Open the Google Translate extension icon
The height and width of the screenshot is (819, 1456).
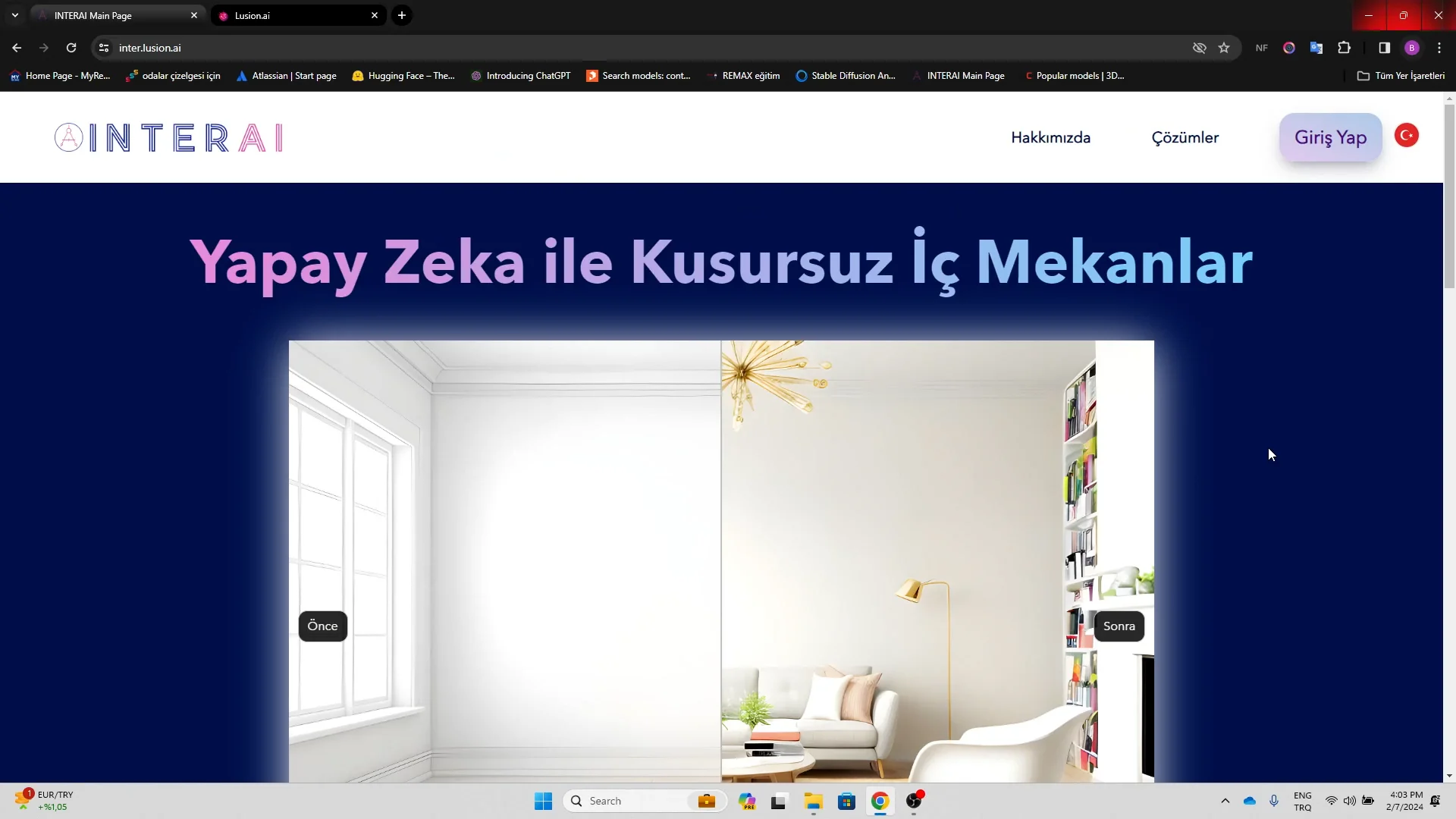point(1316,47)
